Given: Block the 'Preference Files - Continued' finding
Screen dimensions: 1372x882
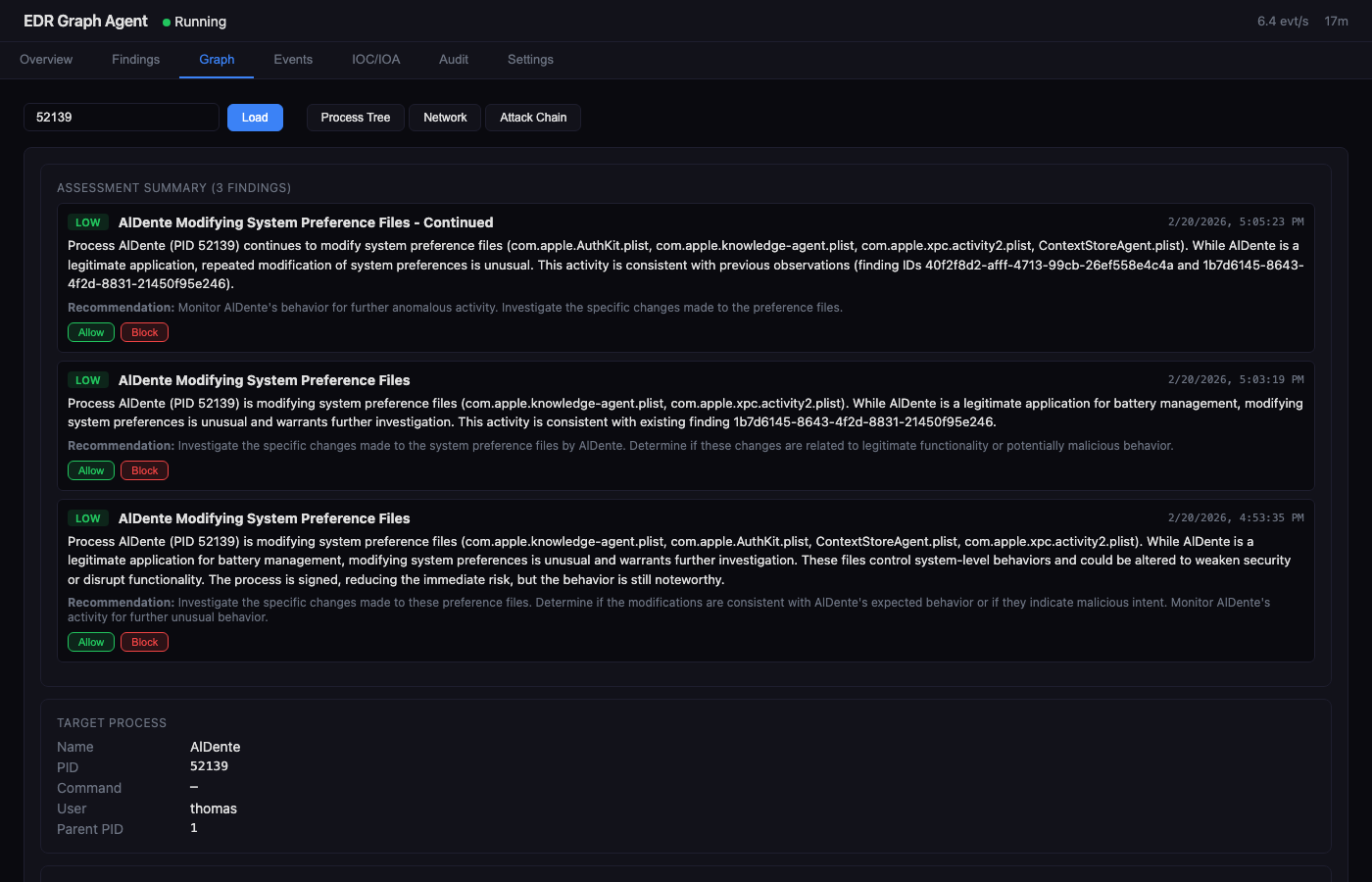Looking at the screenshot, I should 145,332.
